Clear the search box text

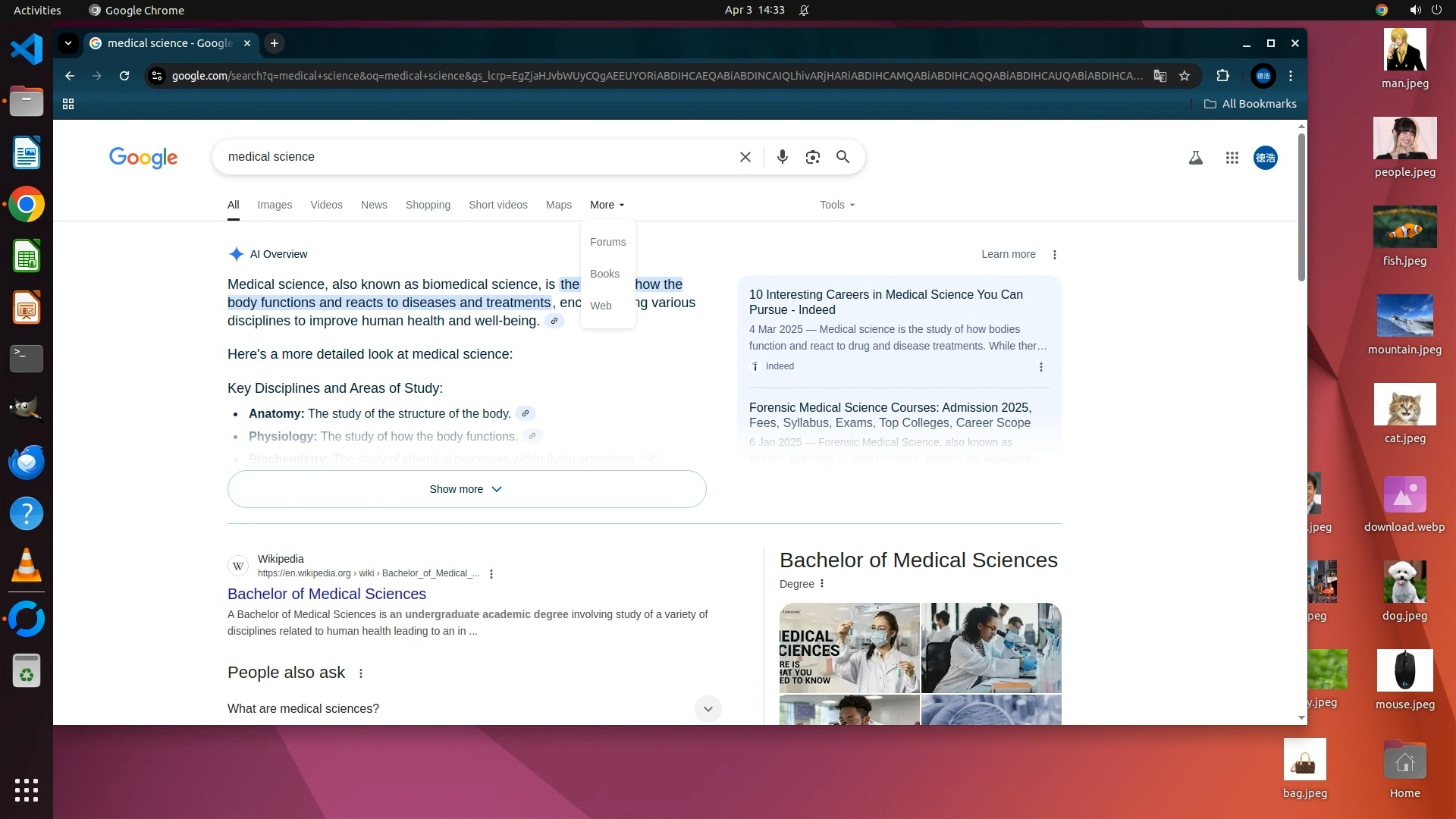[x=745, y=157]
